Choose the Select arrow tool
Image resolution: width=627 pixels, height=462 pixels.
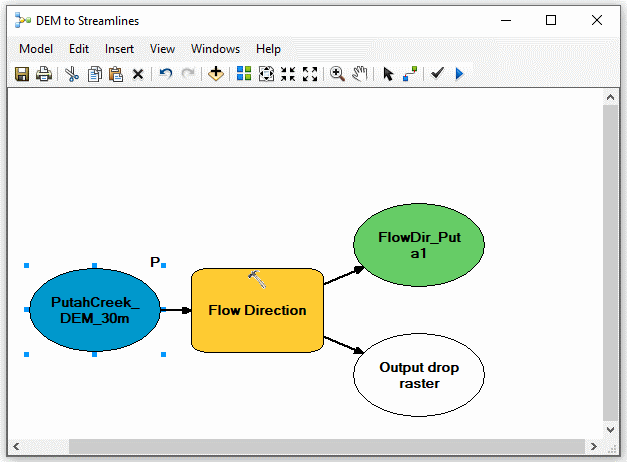tap(388, 74)
